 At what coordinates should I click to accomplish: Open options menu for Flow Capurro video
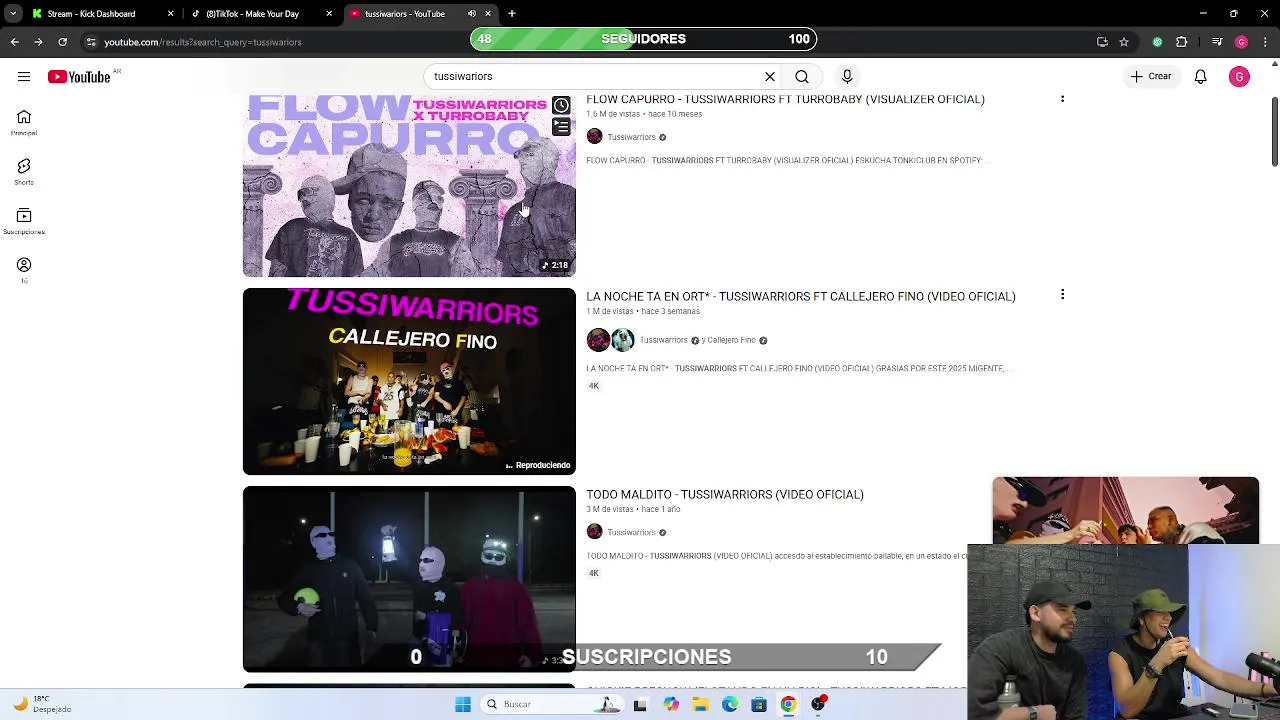click(1062, 99)
